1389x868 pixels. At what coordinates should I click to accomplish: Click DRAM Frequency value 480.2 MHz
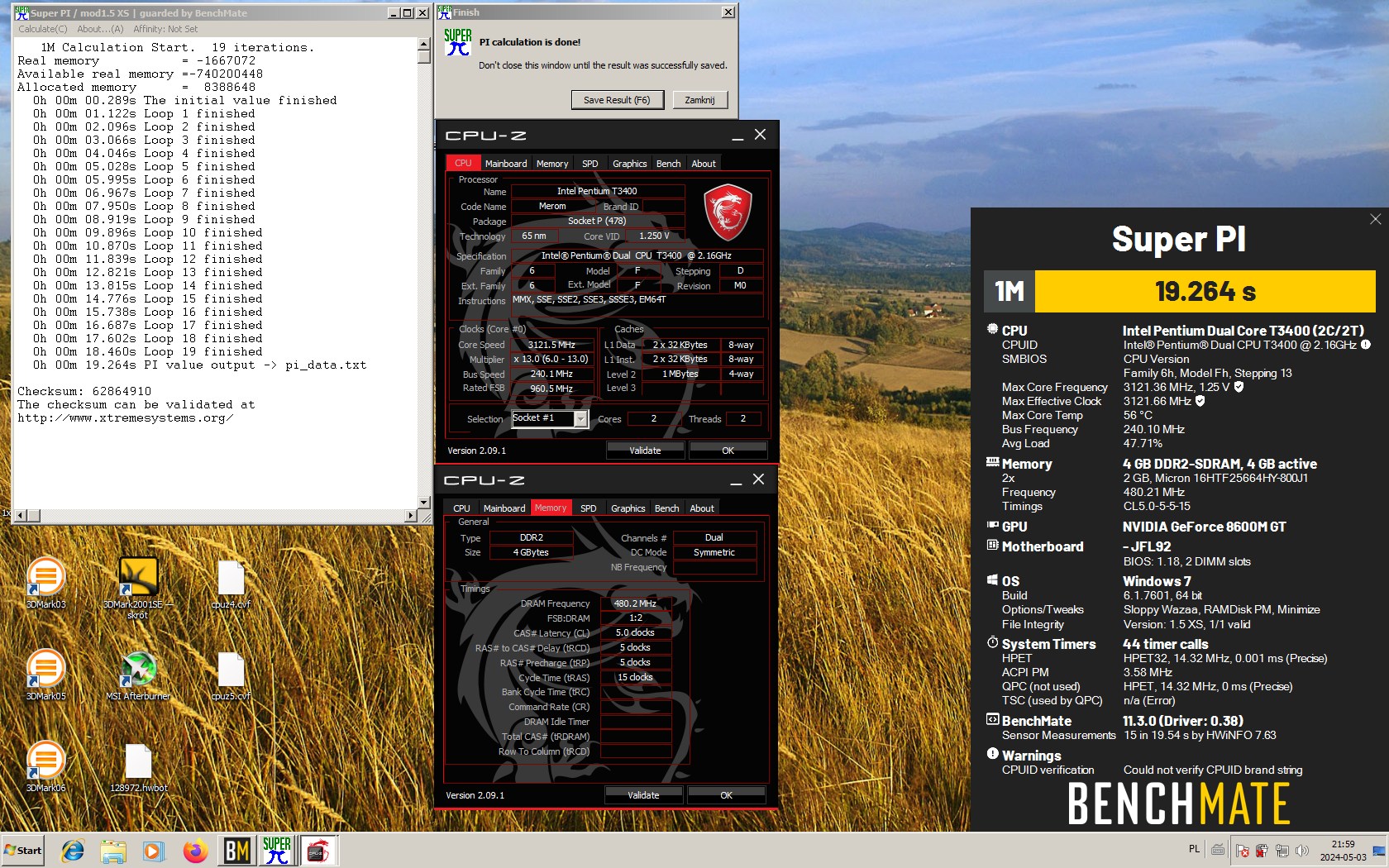[635, 603]
